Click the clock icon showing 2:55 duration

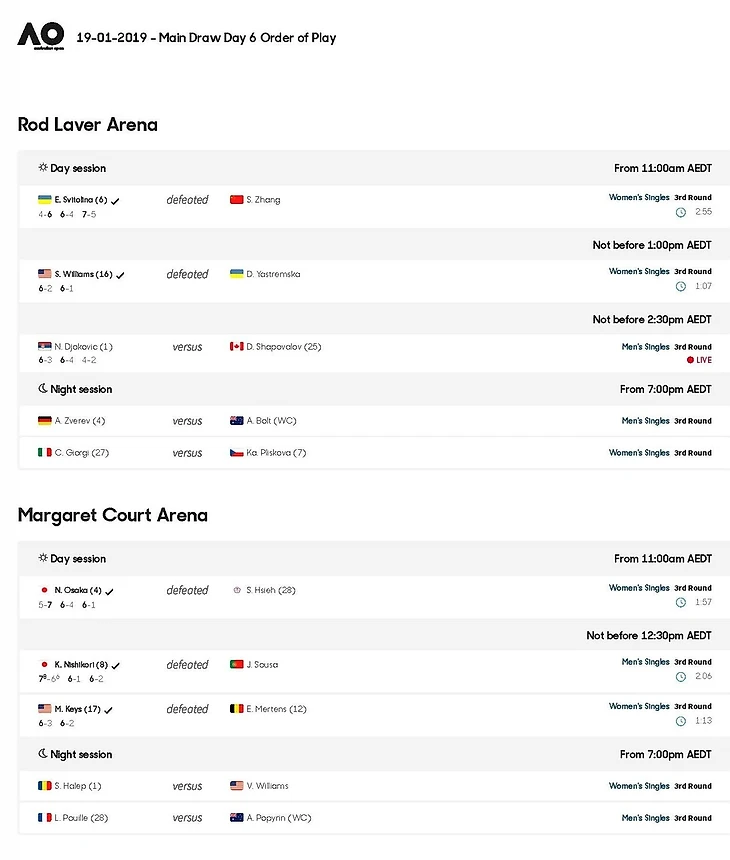681,212
